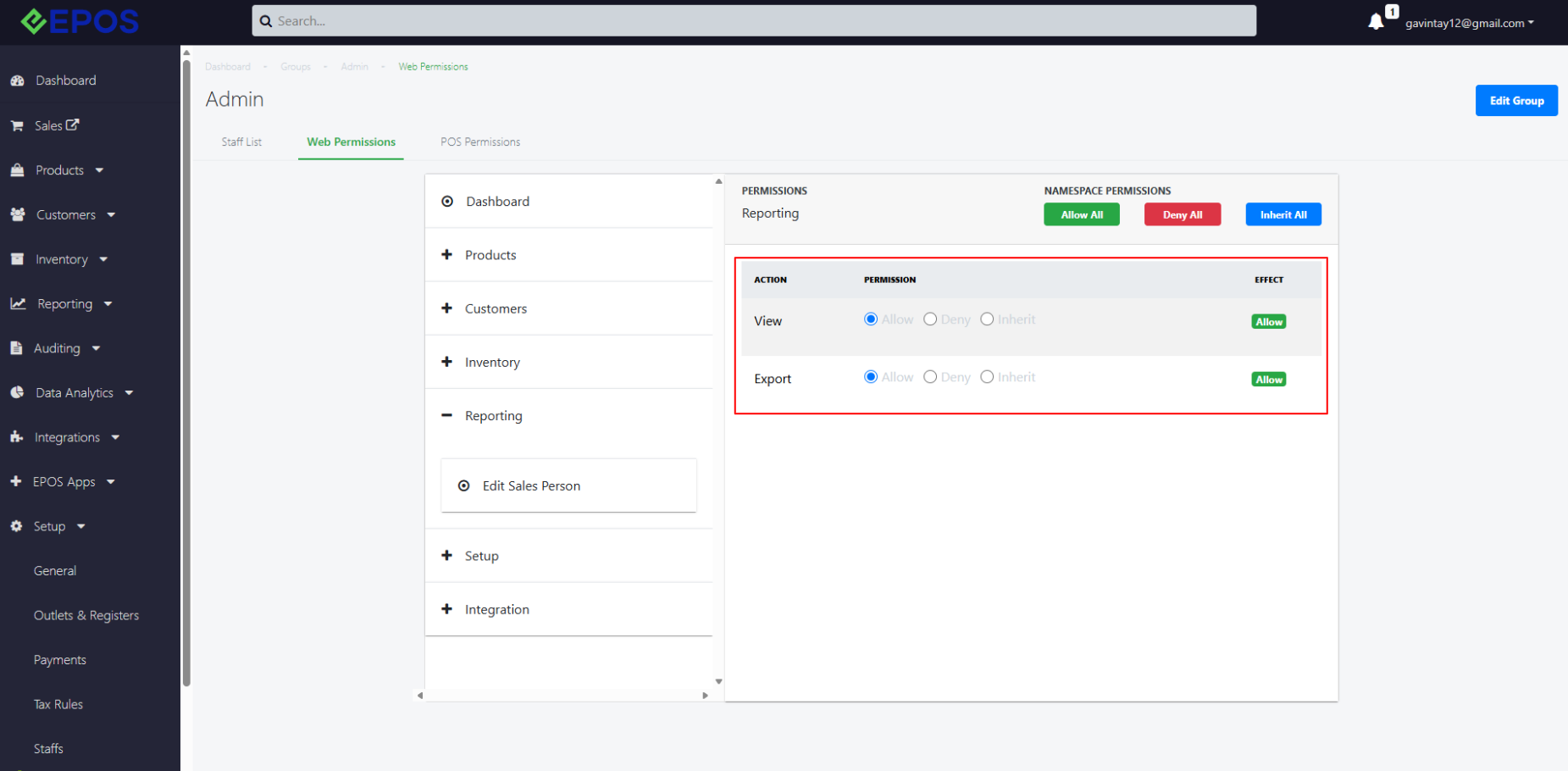The width and height of the screenshot is (1568, 771).
Task: Collapse the sidebar Setup dropdown arrow
Action: [81, 526]
